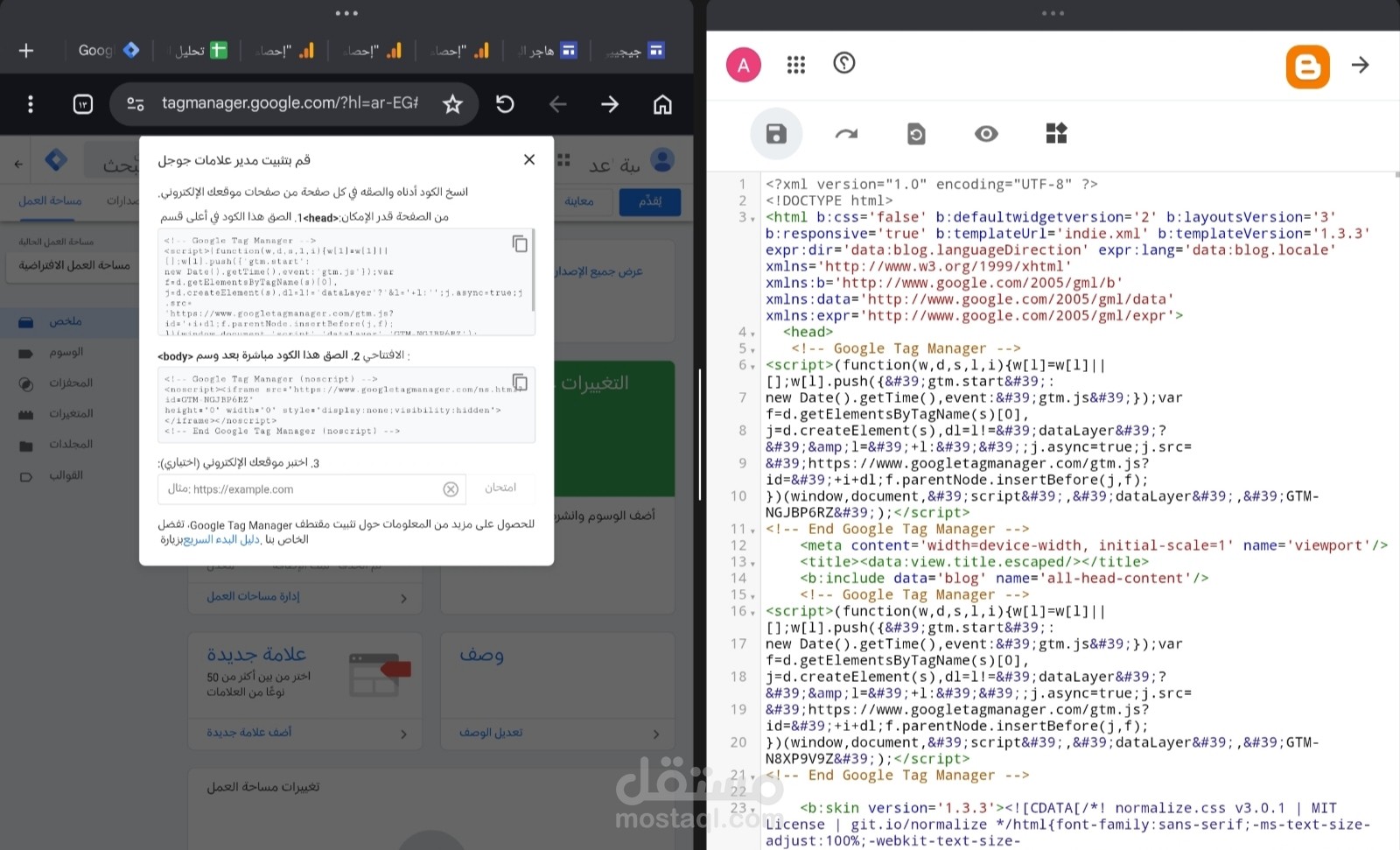Click the arrow beside Blogger logo

pyautogui.click(x=1360, y=65)
